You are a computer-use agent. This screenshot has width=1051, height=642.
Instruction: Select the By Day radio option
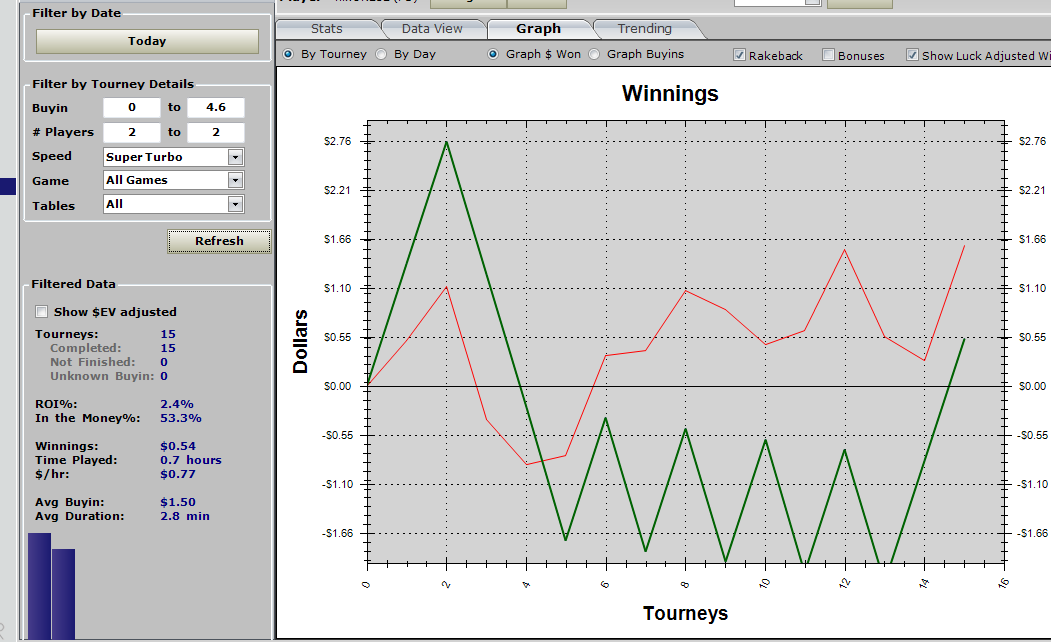coord(381,54)
